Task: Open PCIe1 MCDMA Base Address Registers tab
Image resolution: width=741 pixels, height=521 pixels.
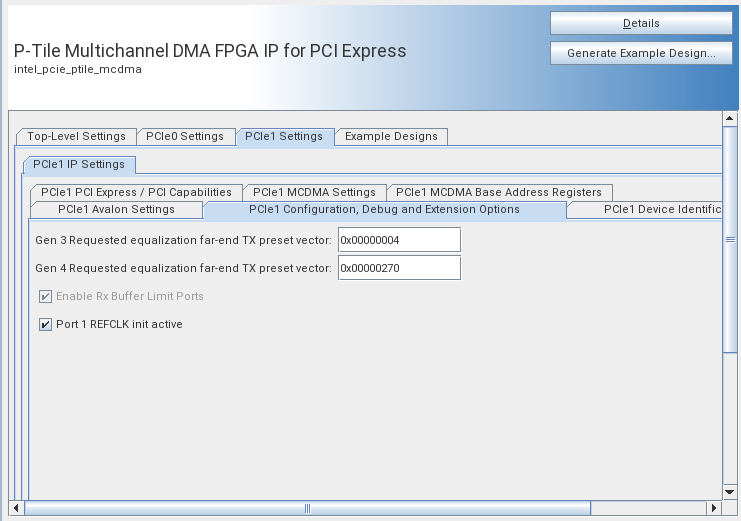Action: click(499, 192)
